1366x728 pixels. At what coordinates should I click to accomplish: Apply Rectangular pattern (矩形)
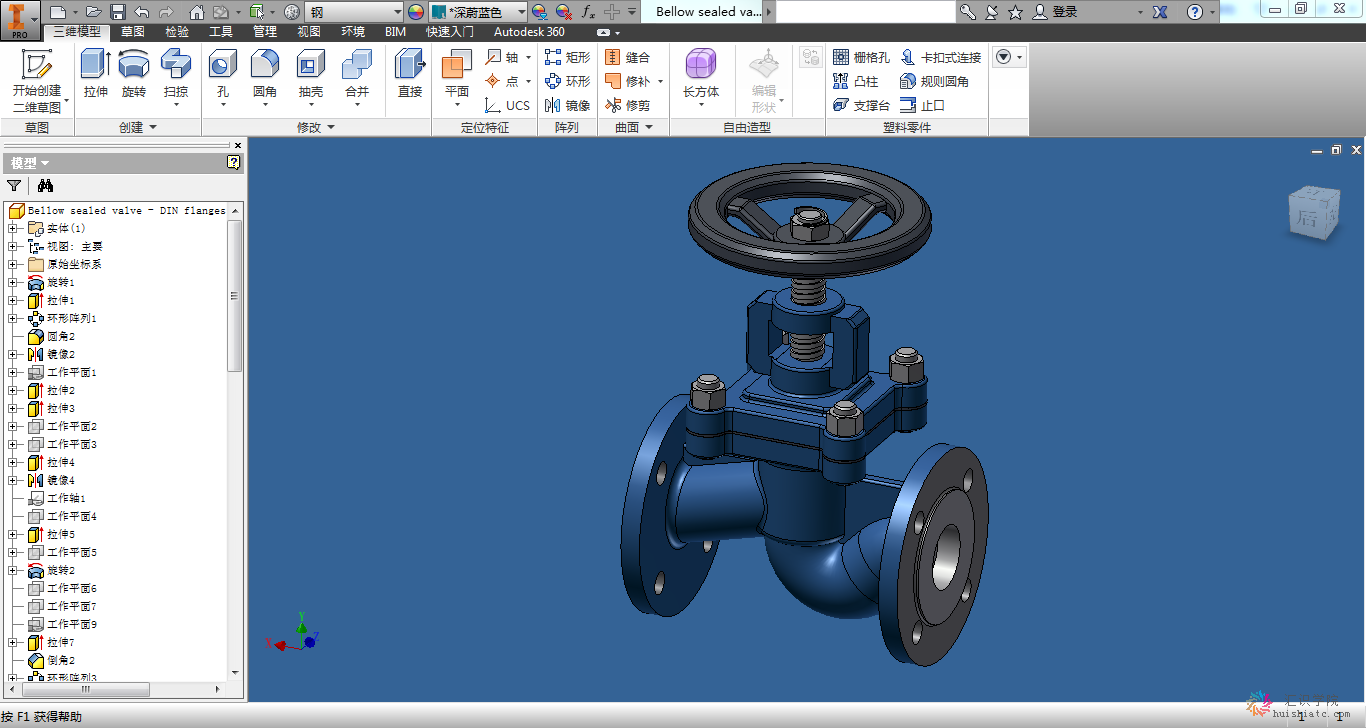point(567,57)
